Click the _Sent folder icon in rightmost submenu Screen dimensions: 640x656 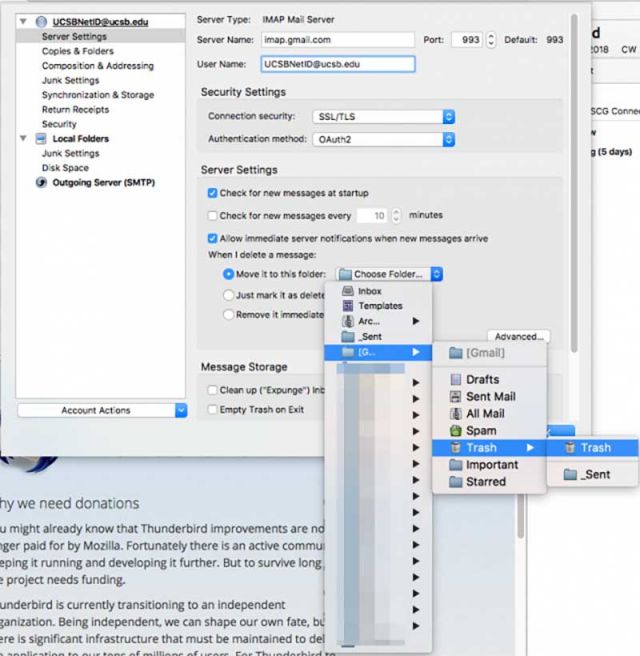570,474
